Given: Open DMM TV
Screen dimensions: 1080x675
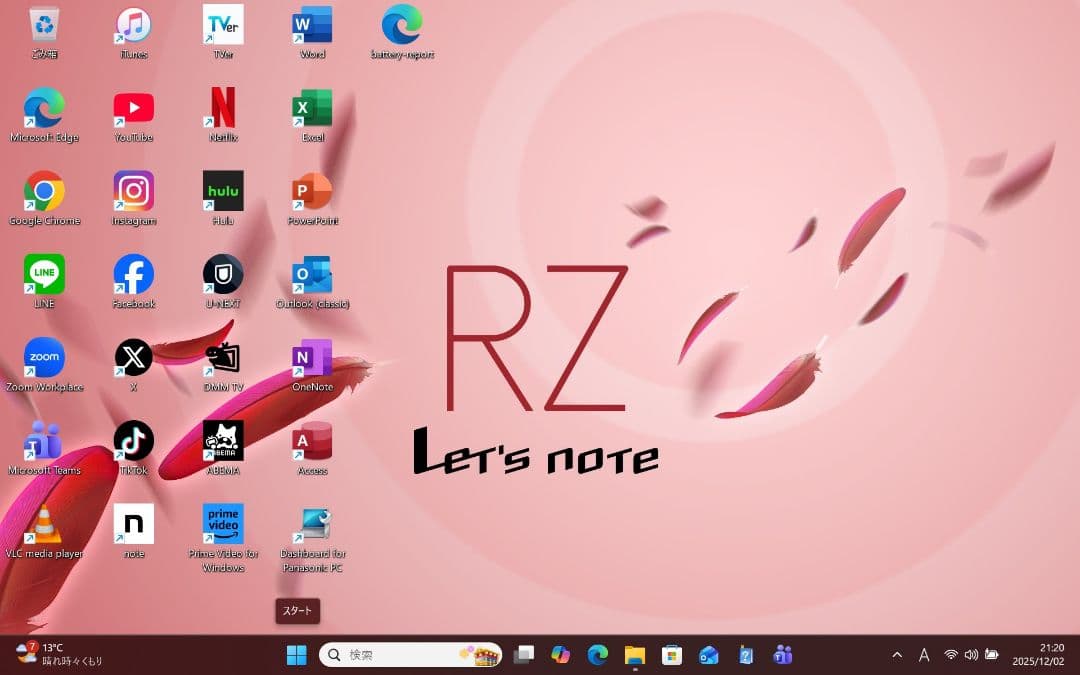Looking at the screenshot, I should point(222,358).
